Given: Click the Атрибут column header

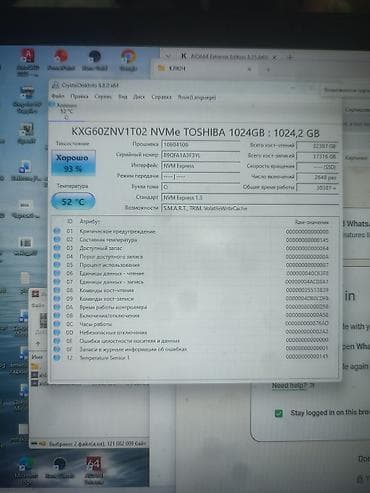Looking at the screenshot, I should point(89,221).
